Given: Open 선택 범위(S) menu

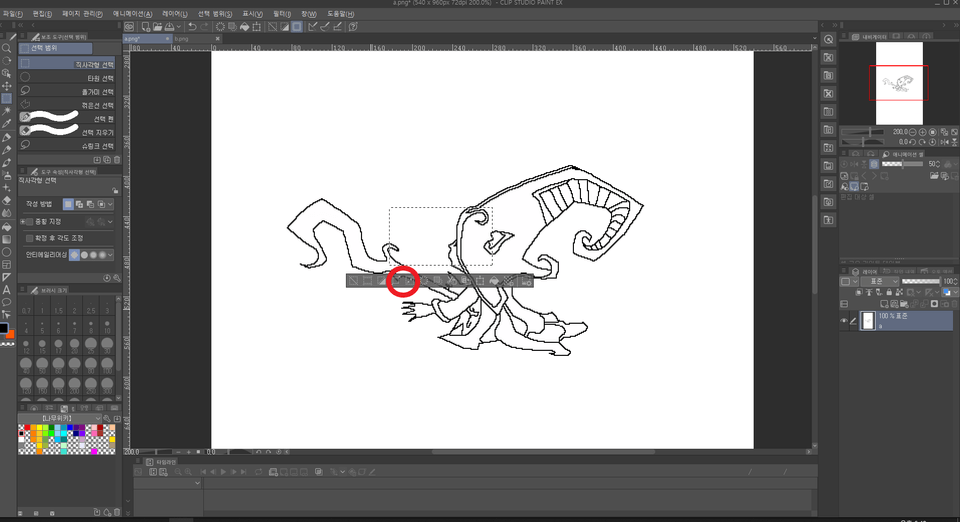Looking at the screenshot, I should pos(215,13).
